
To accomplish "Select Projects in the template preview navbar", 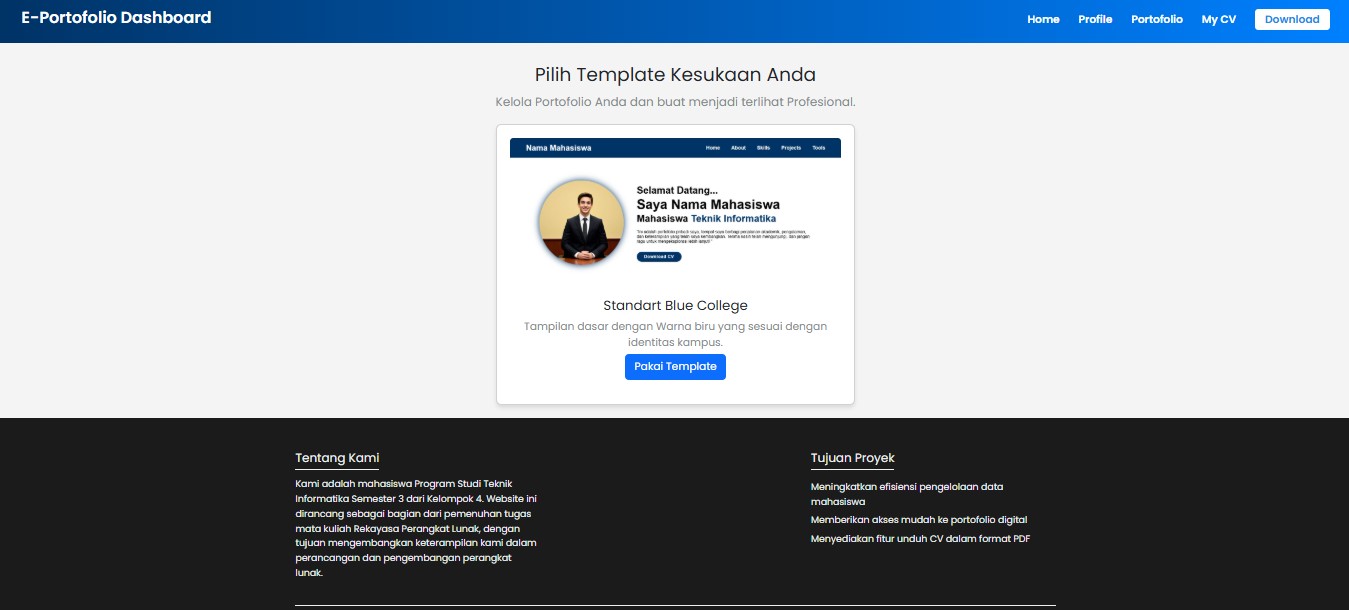I will (791, 147).
